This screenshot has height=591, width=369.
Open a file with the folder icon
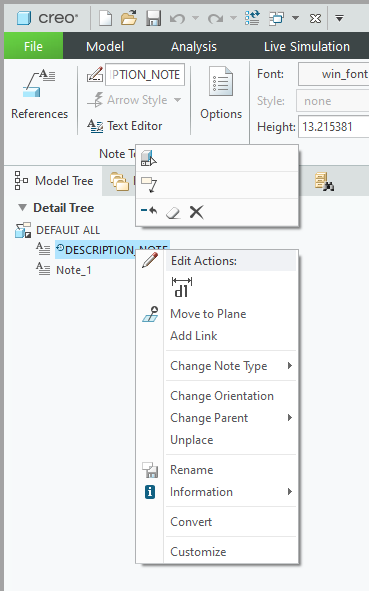(129, 18)
